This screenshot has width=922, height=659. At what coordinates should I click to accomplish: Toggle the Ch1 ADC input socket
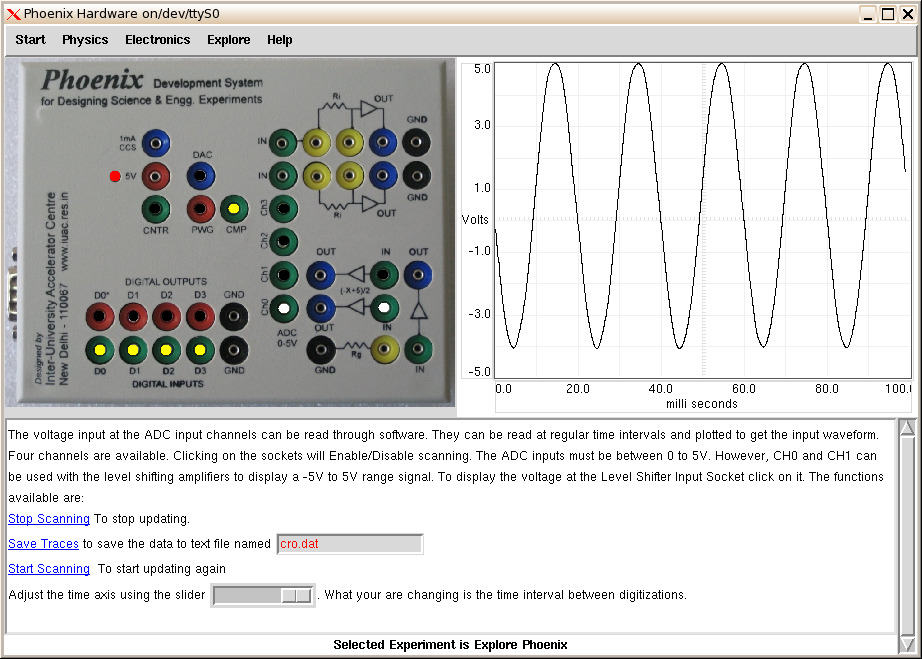click(284, 275)
